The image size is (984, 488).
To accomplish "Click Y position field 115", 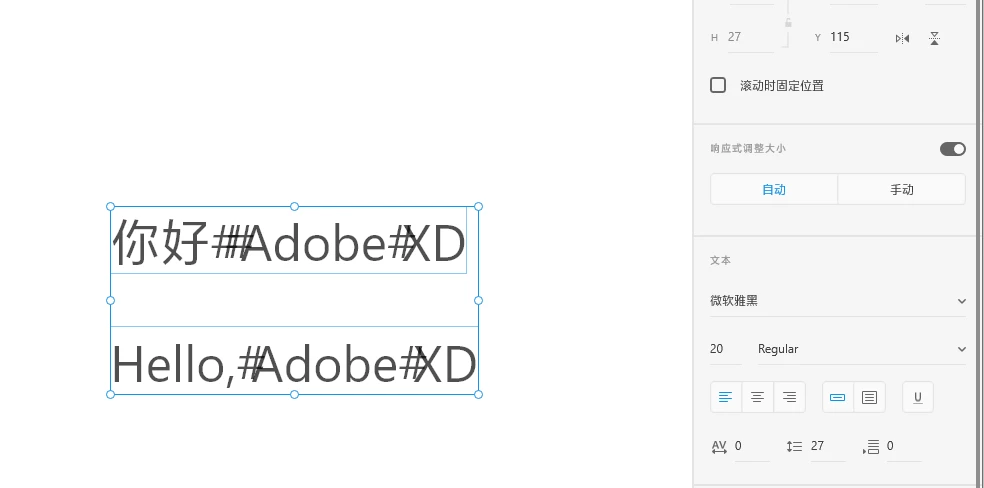I will click(853, 37).
